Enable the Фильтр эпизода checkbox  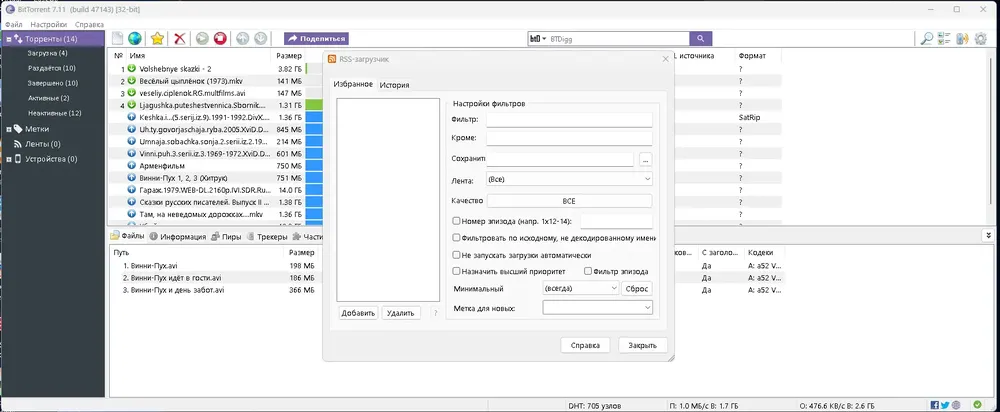tap(588, 271)
